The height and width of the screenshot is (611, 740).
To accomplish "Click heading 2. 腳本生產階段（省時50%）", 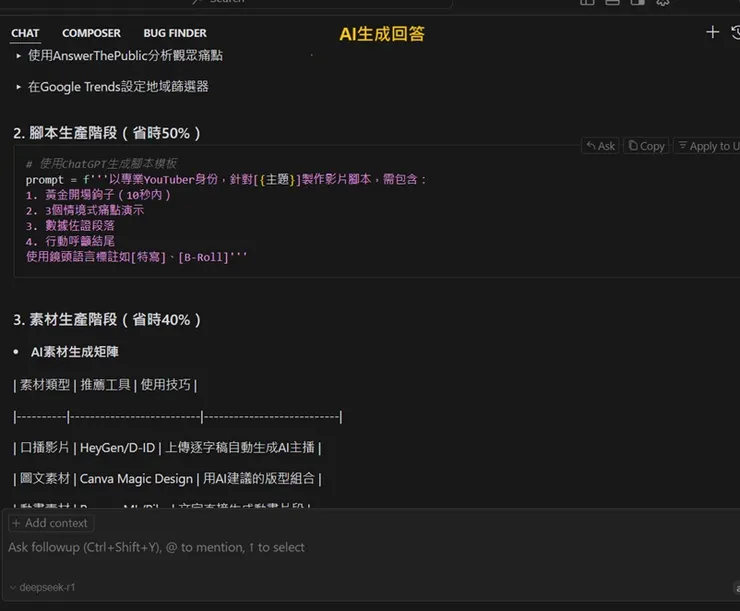I will (107, 133).
